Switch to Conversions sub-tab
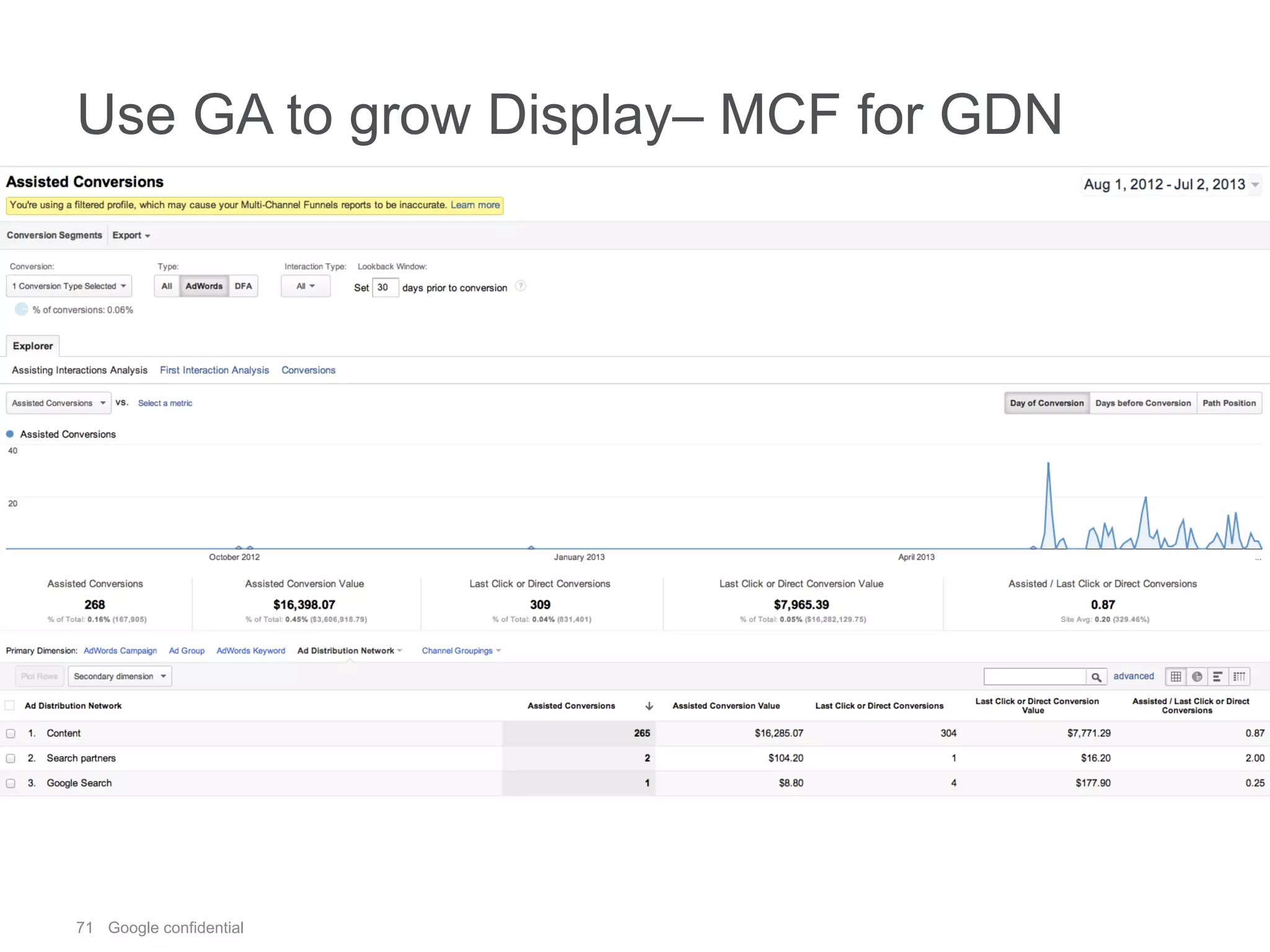The height and width of the screenshot is (952, 1270). point(308,370)
